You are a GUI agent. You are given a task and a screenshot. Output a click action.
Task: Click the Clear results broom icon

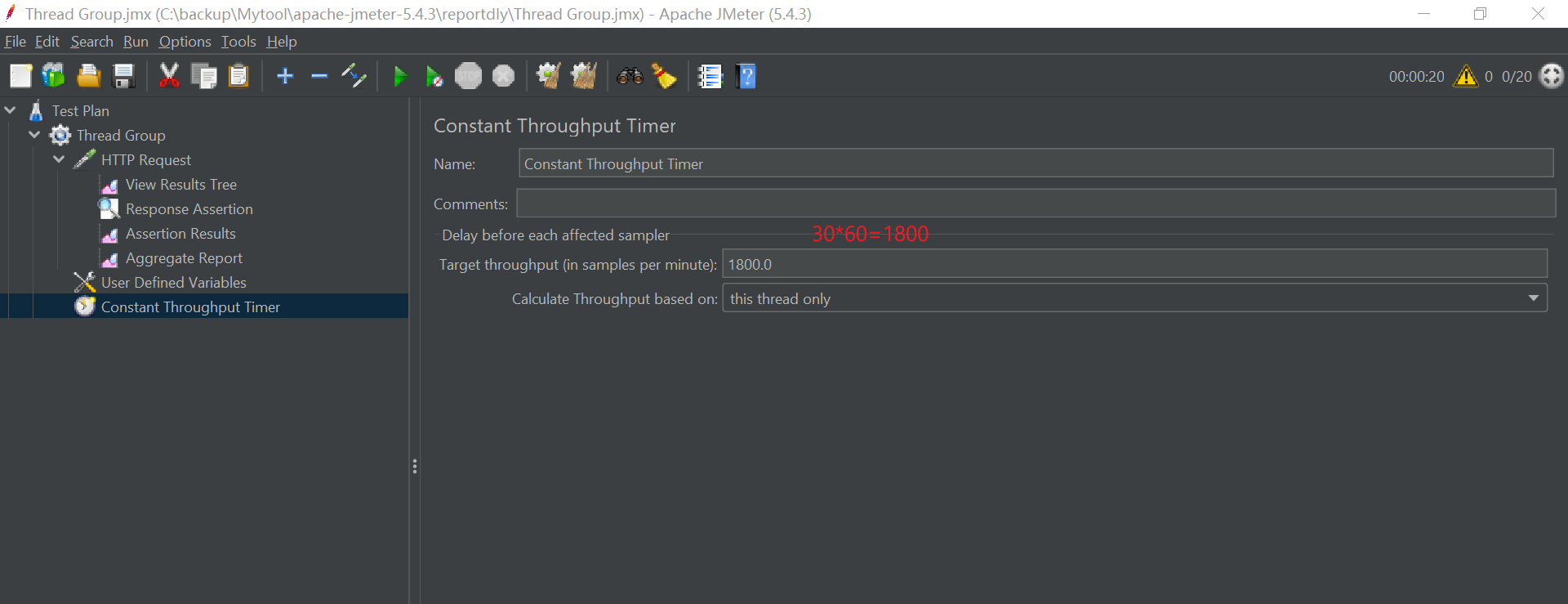point(549,76)
